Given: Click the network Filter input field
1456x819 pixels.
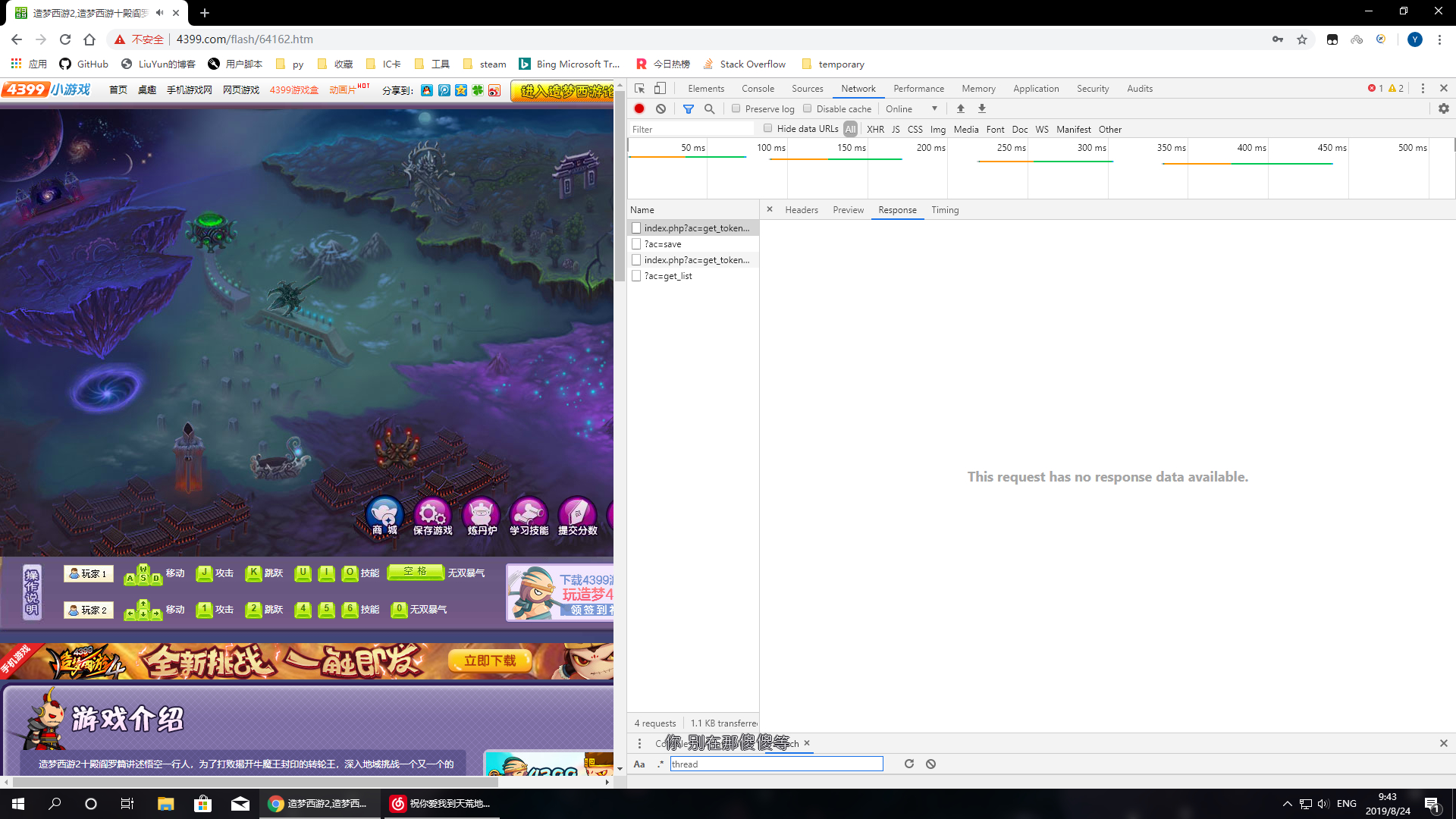Looking at the screenshot, I should coord(691,130).
